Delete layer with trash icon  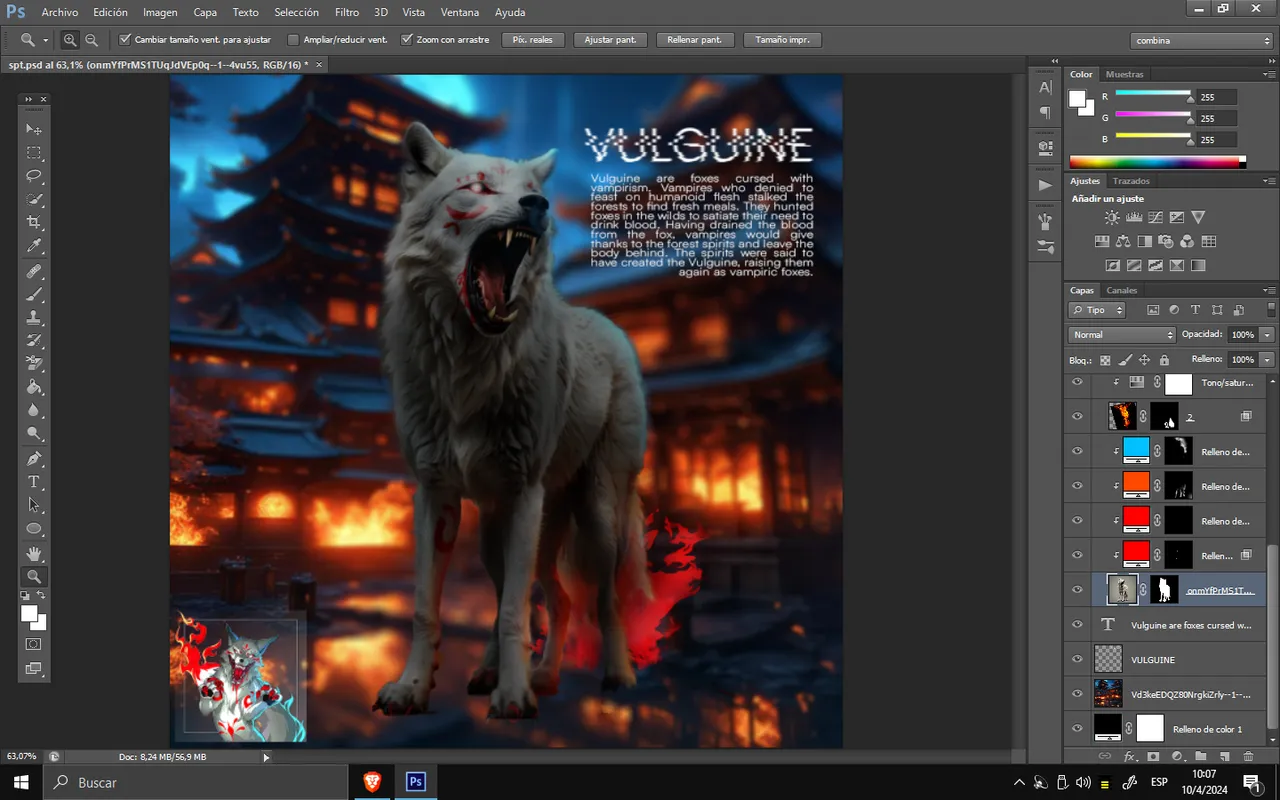point(1248,757)
